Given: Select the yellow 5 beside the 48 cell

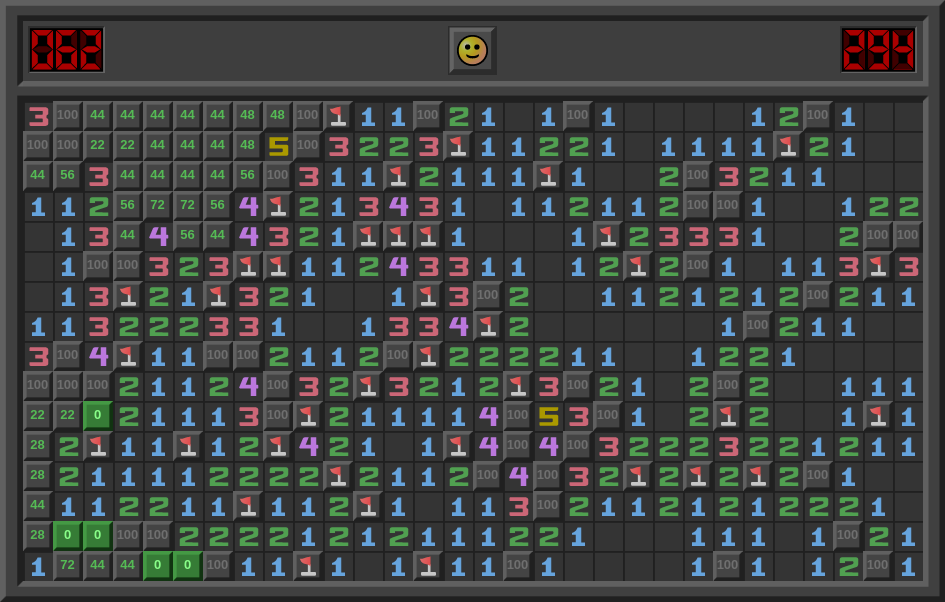Looking at the screenshot, I should coord(278,146).
